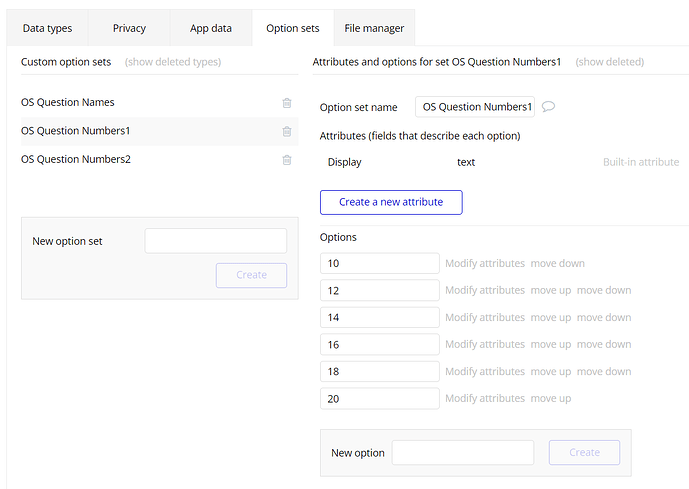
Task: Go to the App data tab
Action: 211,28
